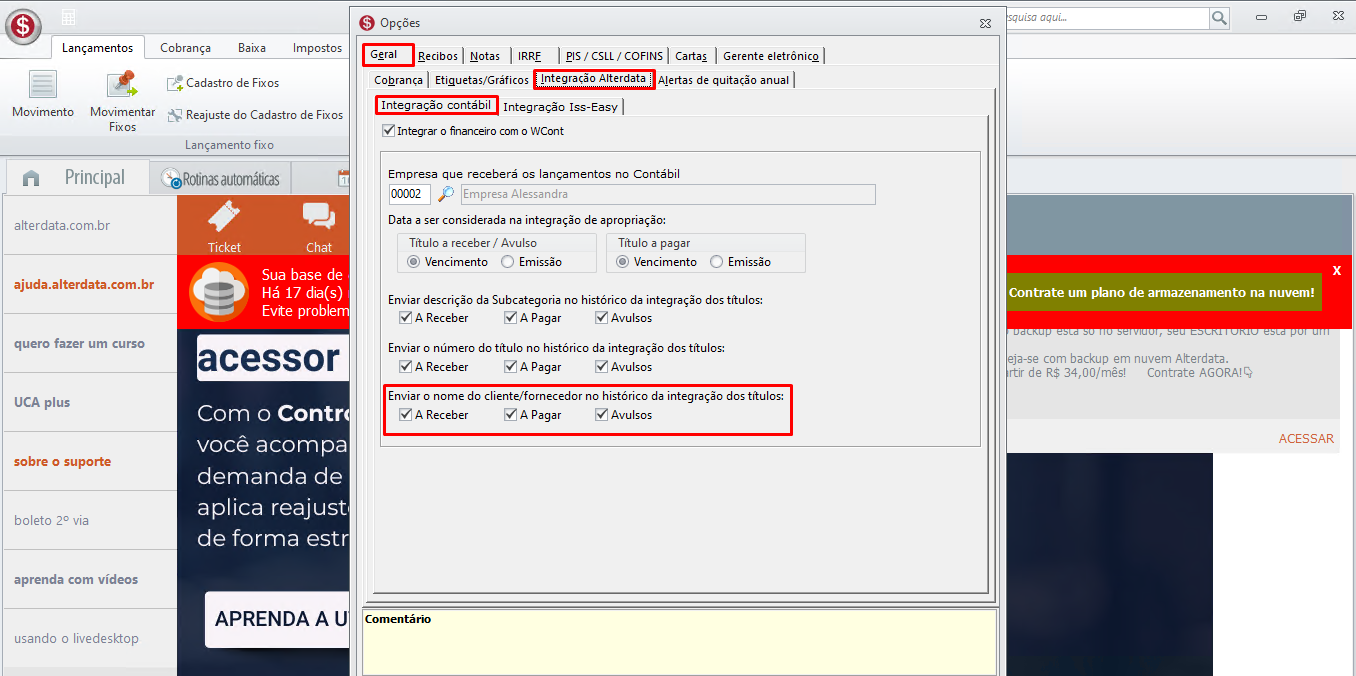Open the Movimento ribbon button

(x=43, y=94)
